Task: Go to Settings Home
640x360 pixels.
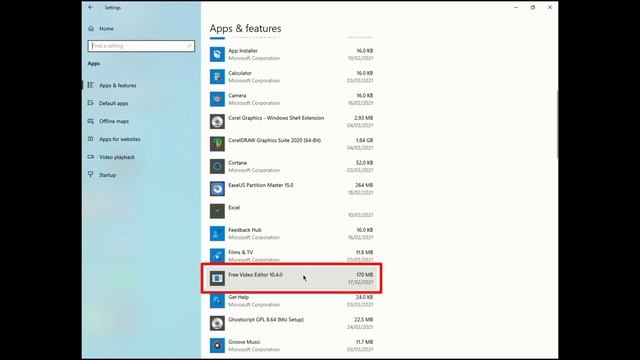Action: (106, 29)
